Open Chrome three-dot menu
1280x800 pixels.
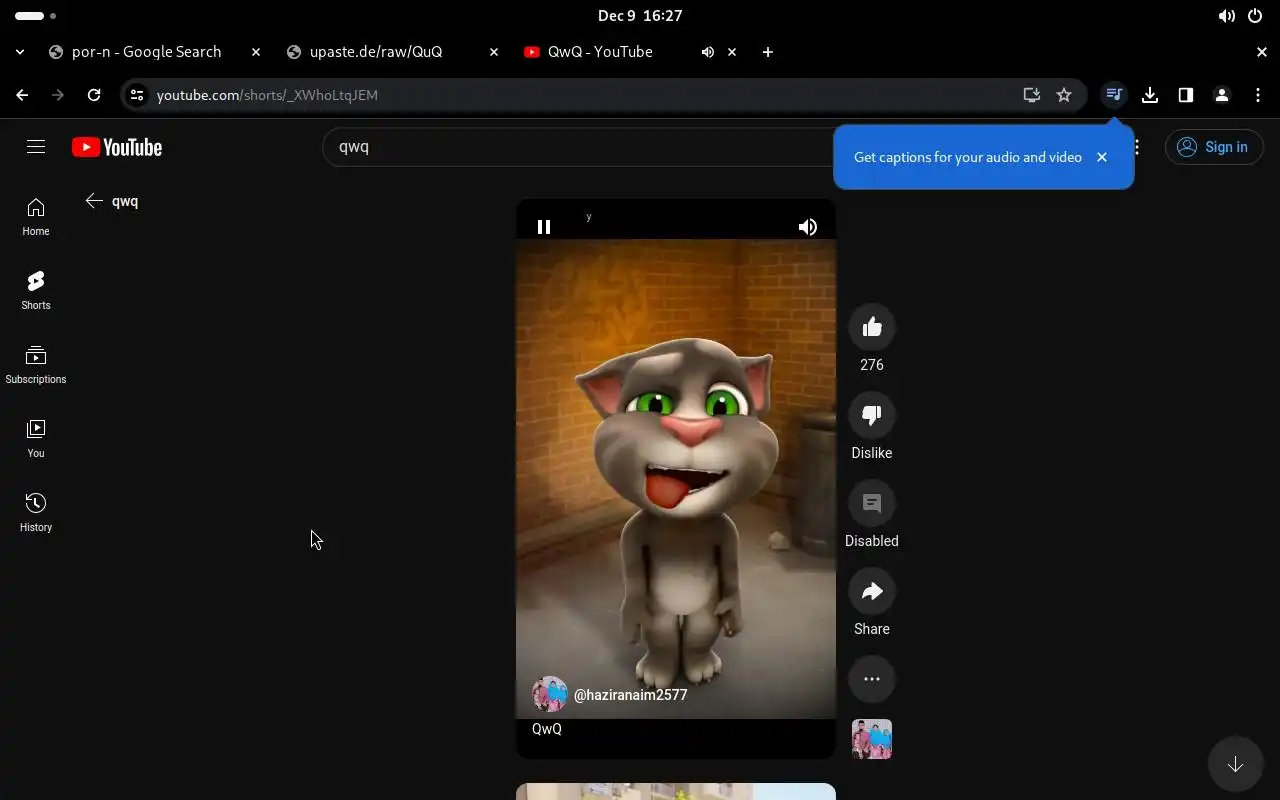click(x=1258, y=95)
